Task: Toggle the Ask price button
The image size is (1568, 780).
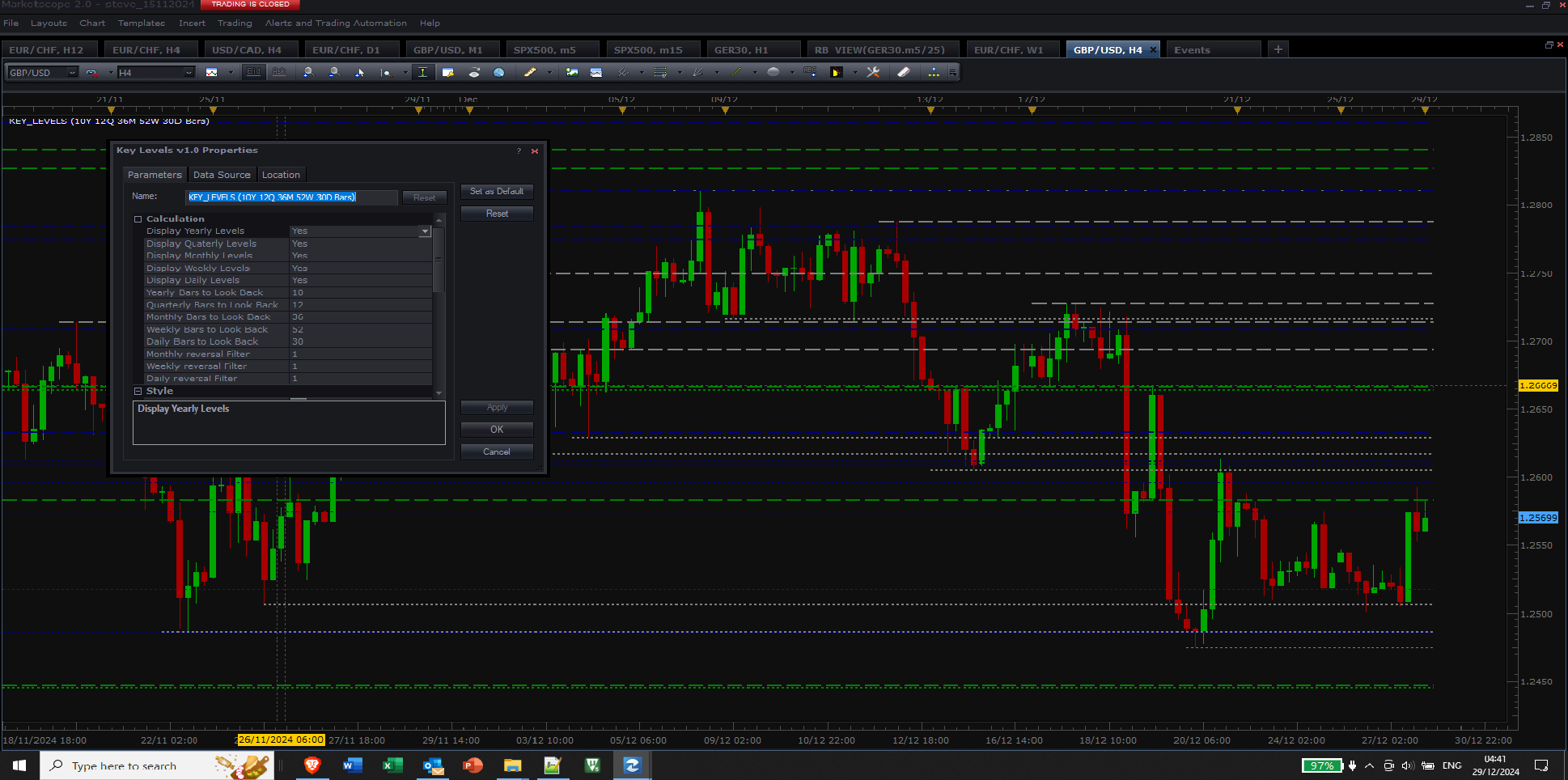Action: pos(279,72)
